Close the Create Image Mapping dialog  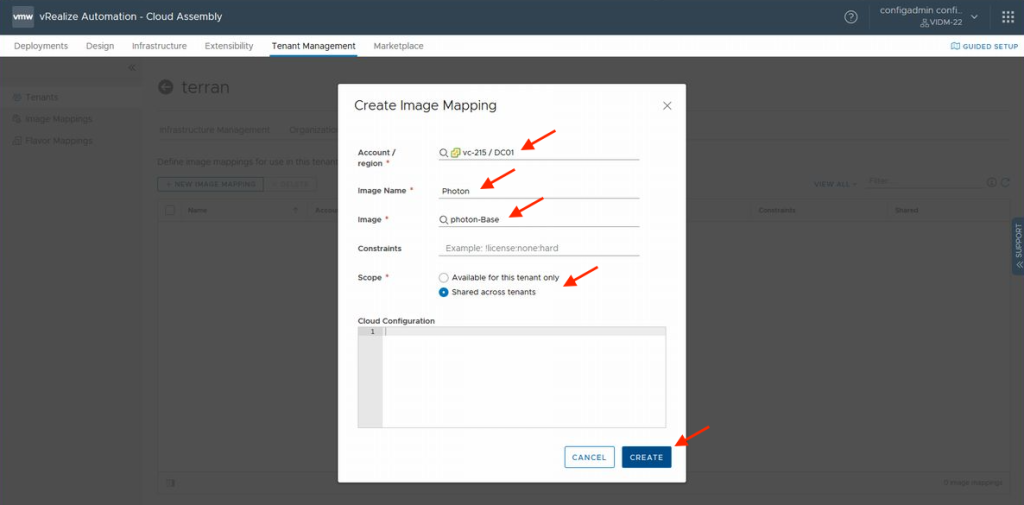(x=667, y=106)
